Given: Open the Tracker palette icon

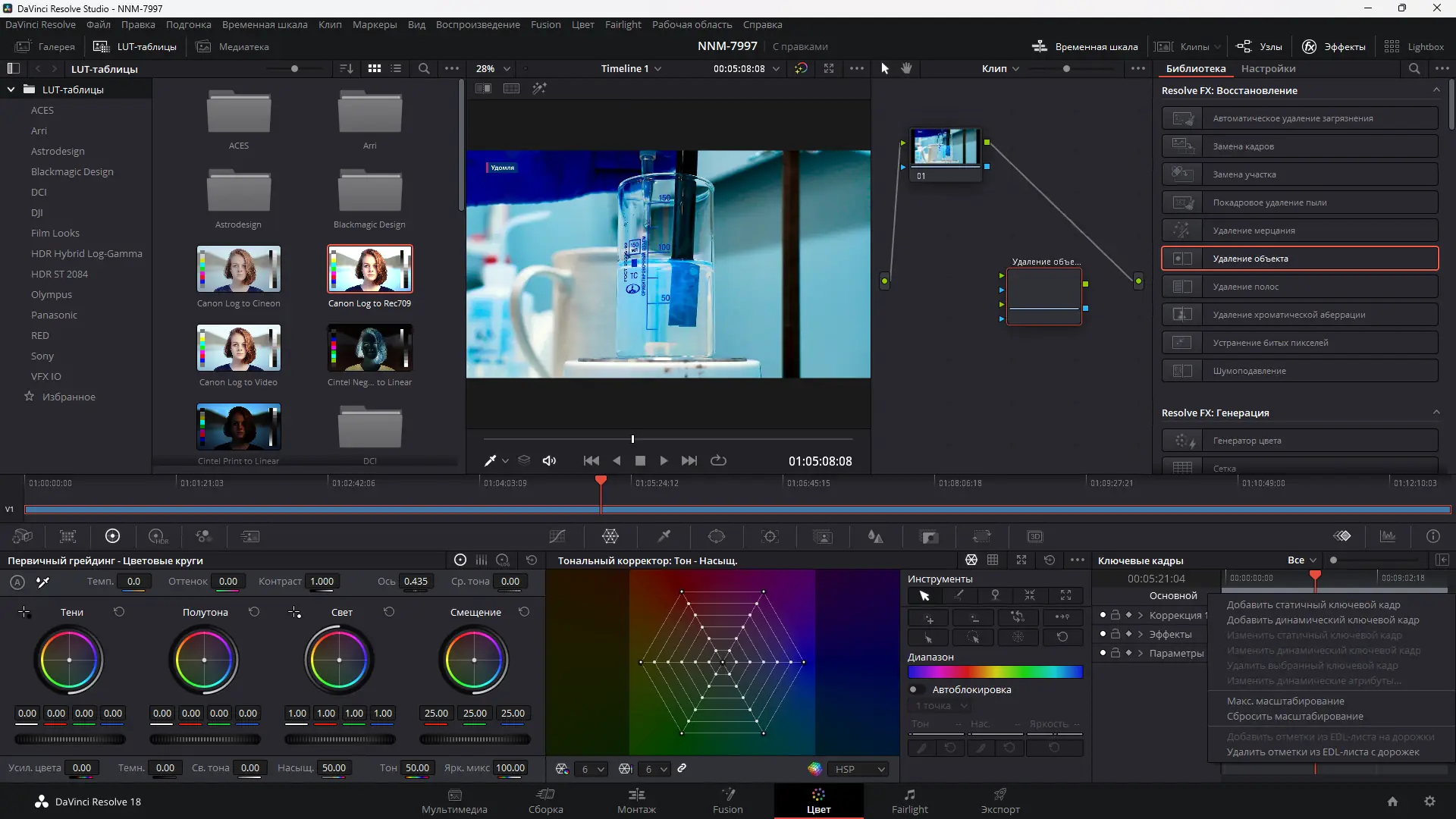Looking at the screenshot, I should pyautogui.click(x=770, y=537).
